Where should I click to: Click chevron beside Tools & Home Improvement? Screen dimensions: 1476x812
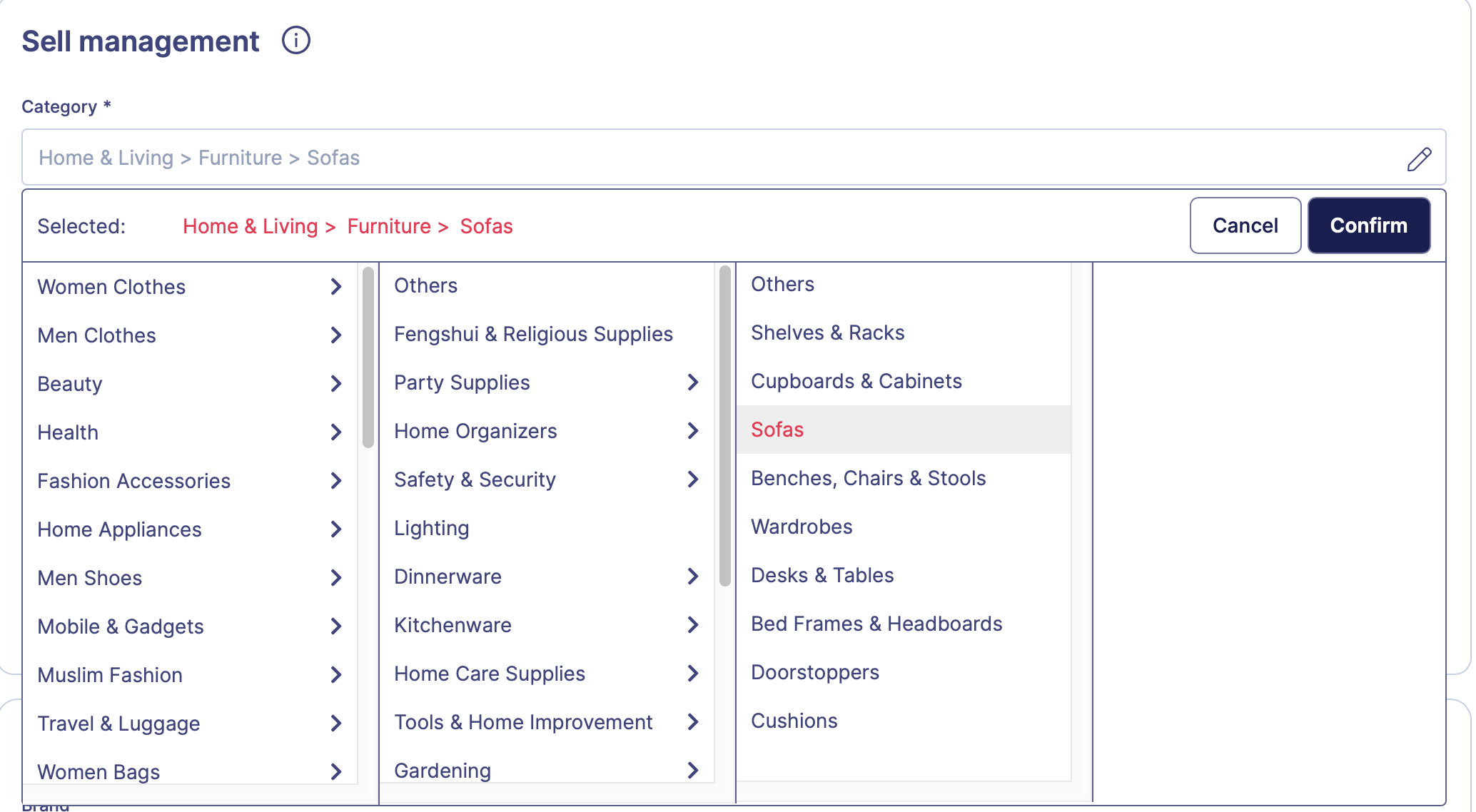[x=692, y=722]
